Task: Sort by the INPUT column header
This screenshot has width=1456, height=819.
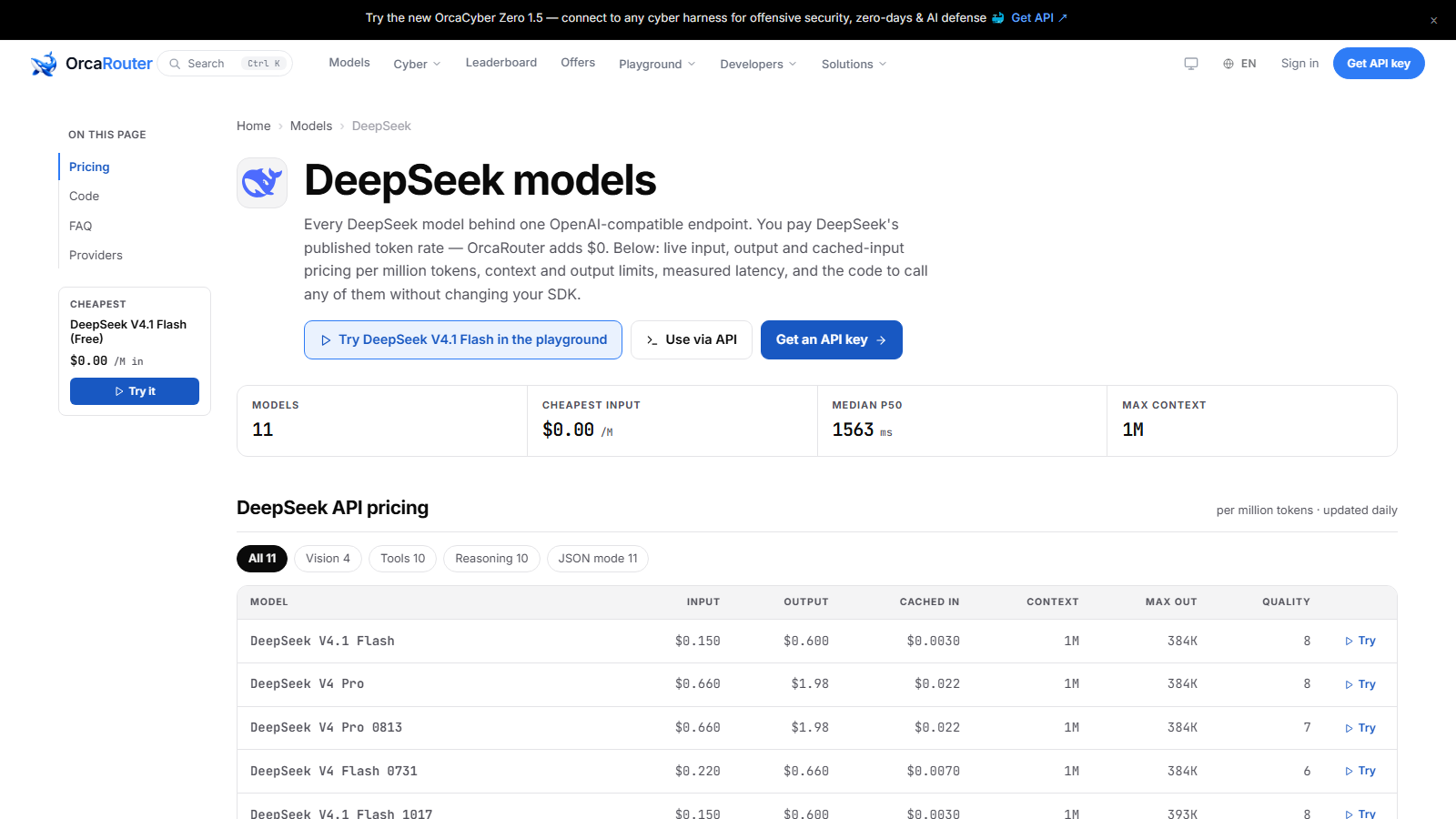Action: pyautogui.click(x=703, y=602)
